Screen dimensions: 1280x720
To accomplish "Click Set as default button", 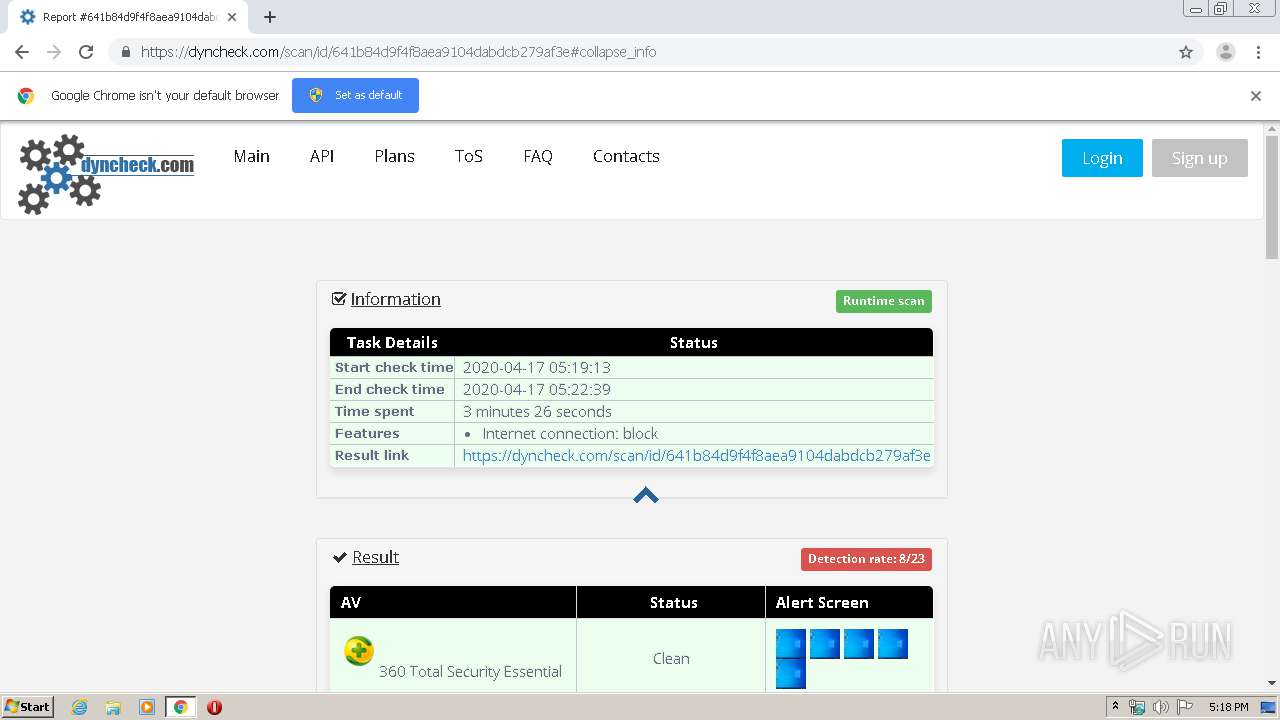I will point(355,95).
